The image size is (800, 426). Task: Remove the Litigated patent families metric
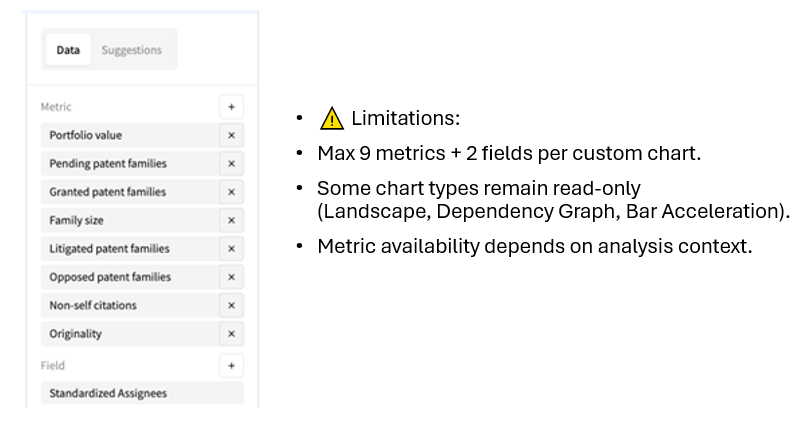click(x=231, y=249)
